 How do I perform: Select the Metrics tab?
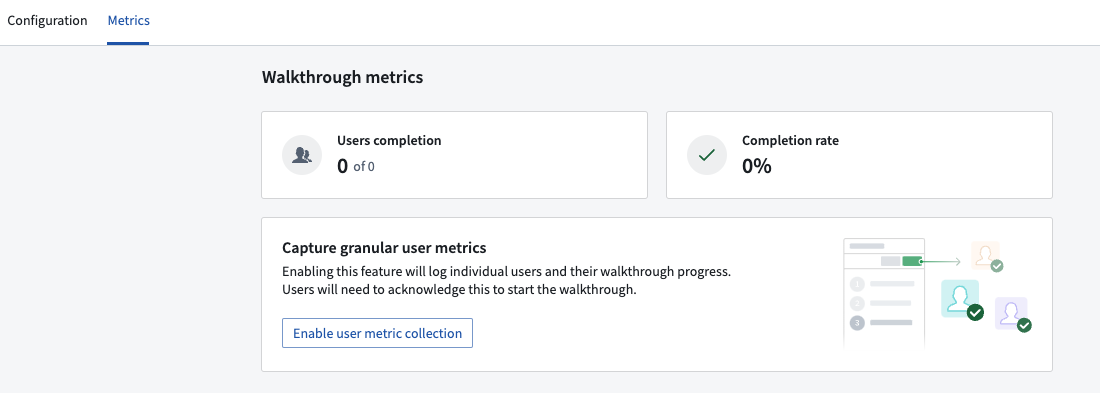(x=128, y=20)
